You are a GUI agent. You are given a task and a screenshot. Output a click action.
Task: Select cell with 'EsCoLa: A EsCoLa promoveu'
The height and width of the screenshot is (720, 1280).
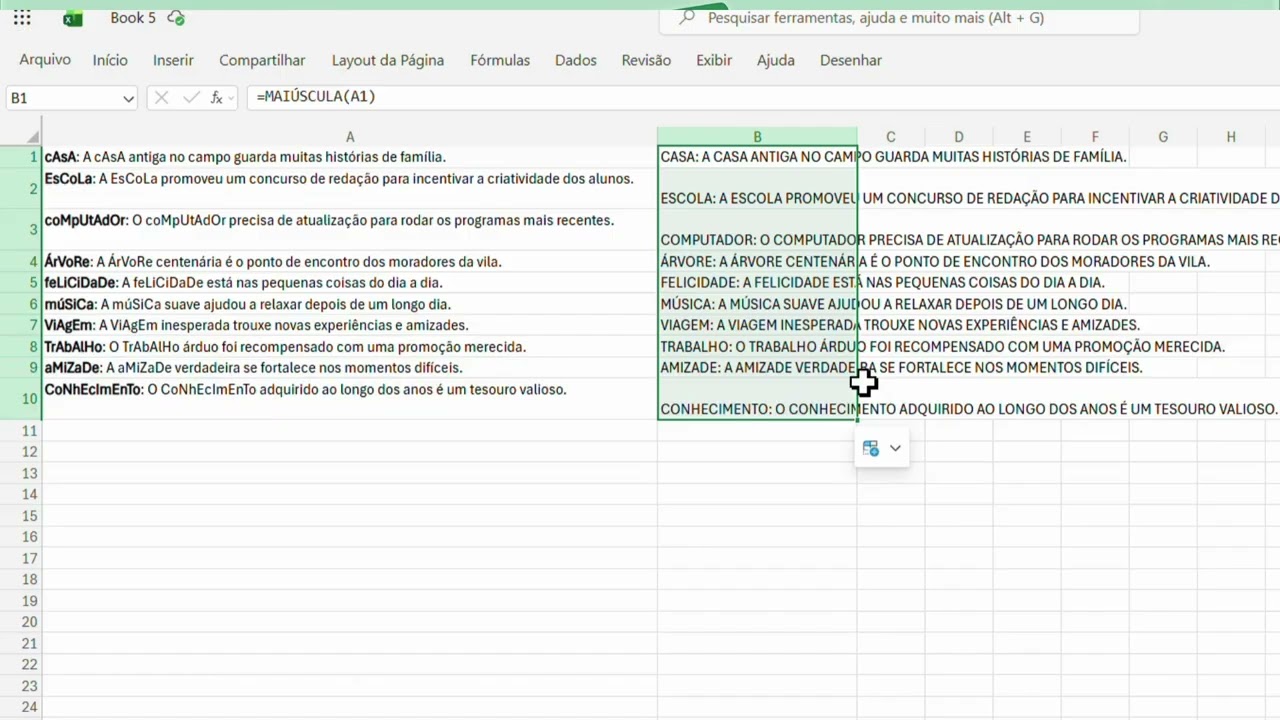349,188
